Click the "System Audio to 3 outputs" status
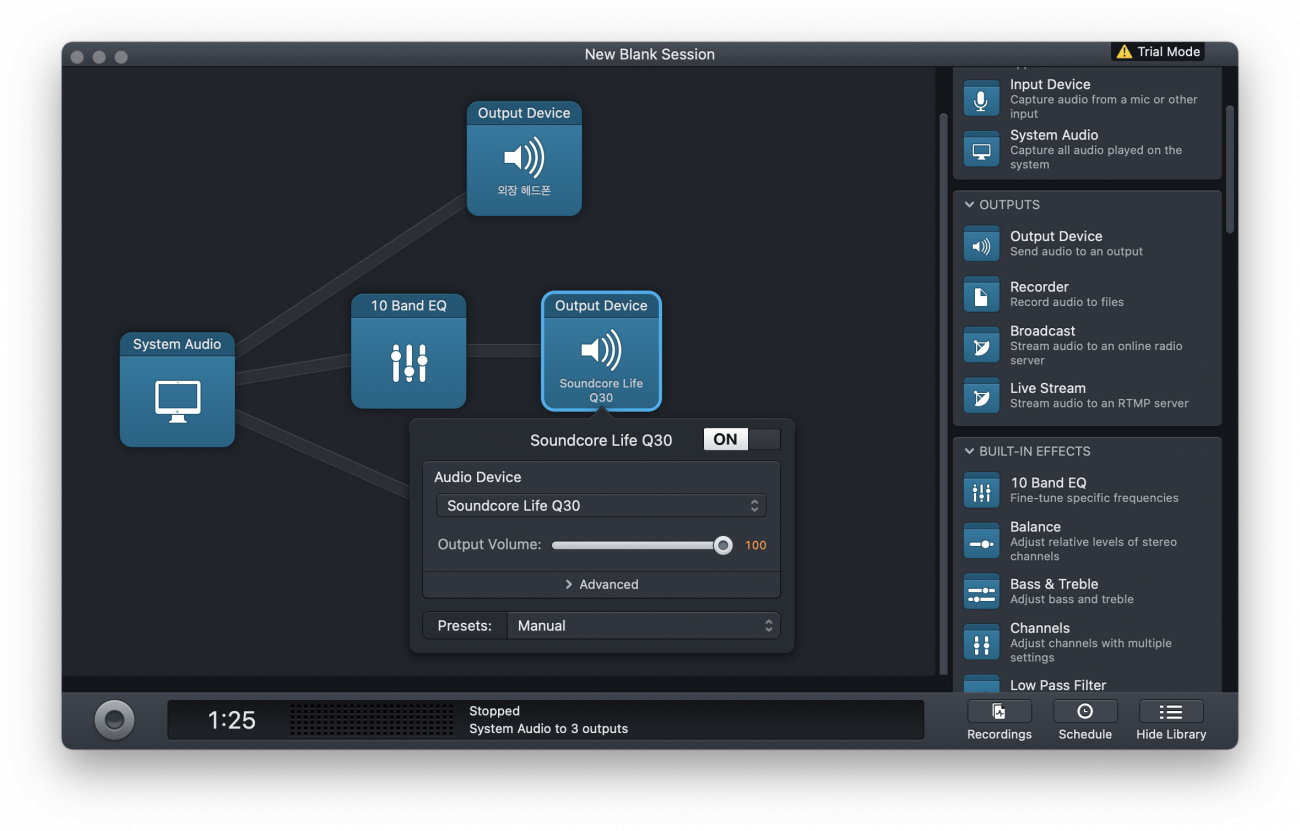This screenshot has height=831, width=1300. click(549, 729)
